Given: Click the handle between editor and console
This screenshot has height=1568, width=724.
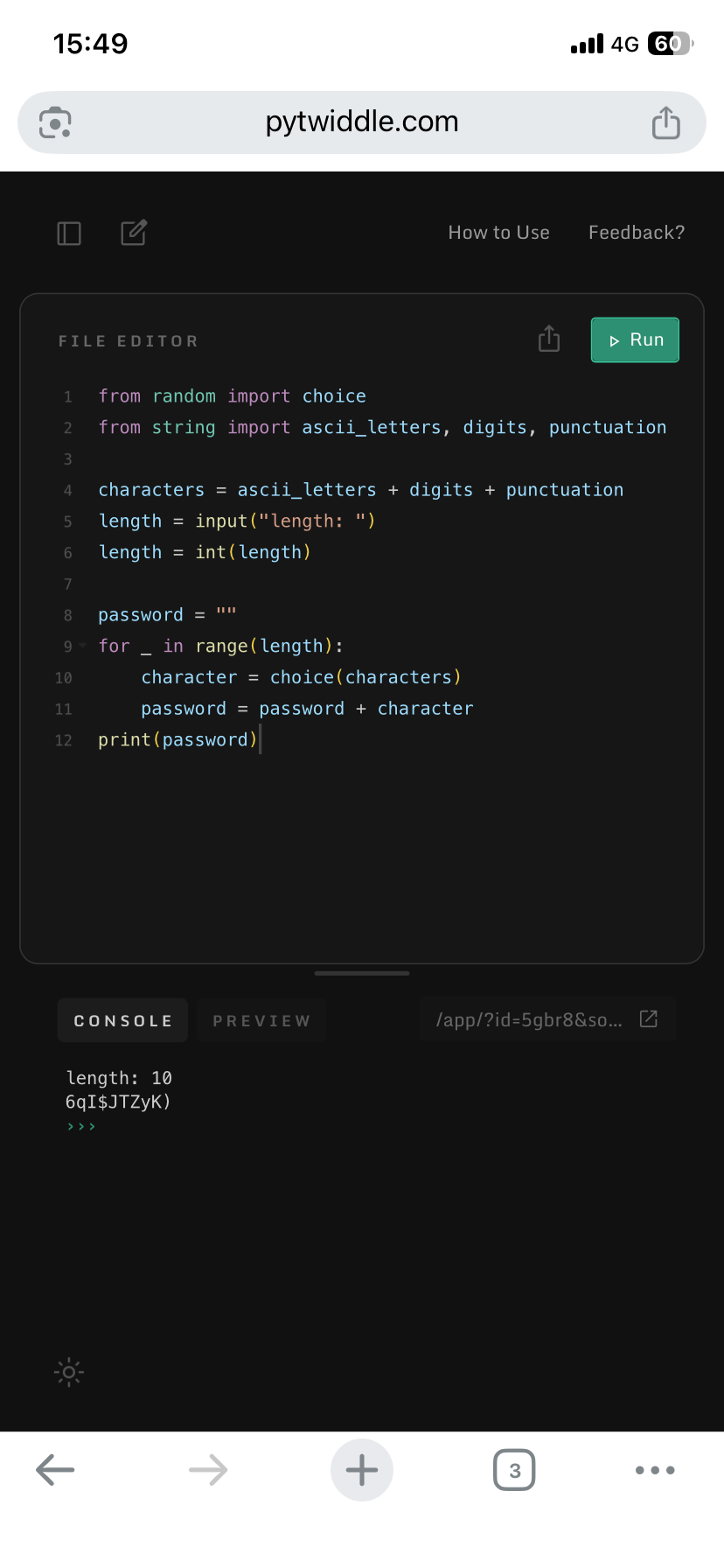Looking at the screenshot, I should 362,973.
